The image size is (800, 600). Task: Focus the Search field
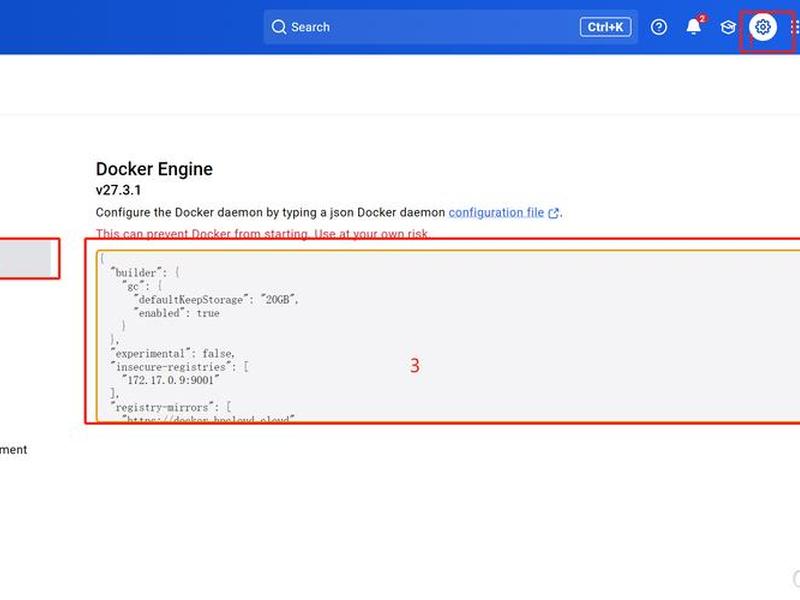point(451,27)
